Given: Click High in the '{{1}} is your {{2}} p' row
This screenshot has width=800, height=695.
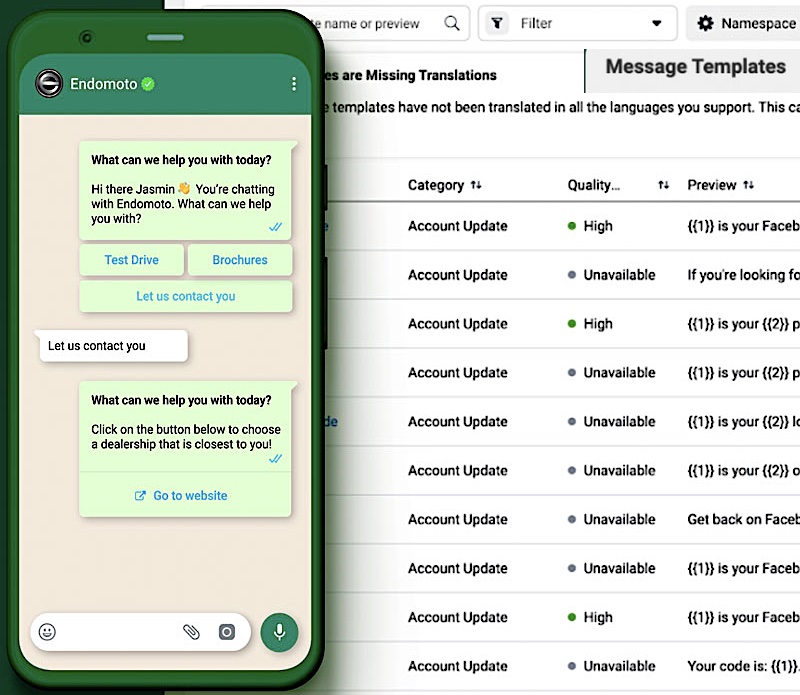Looking at the screenshot, I should tap(598, 324).
